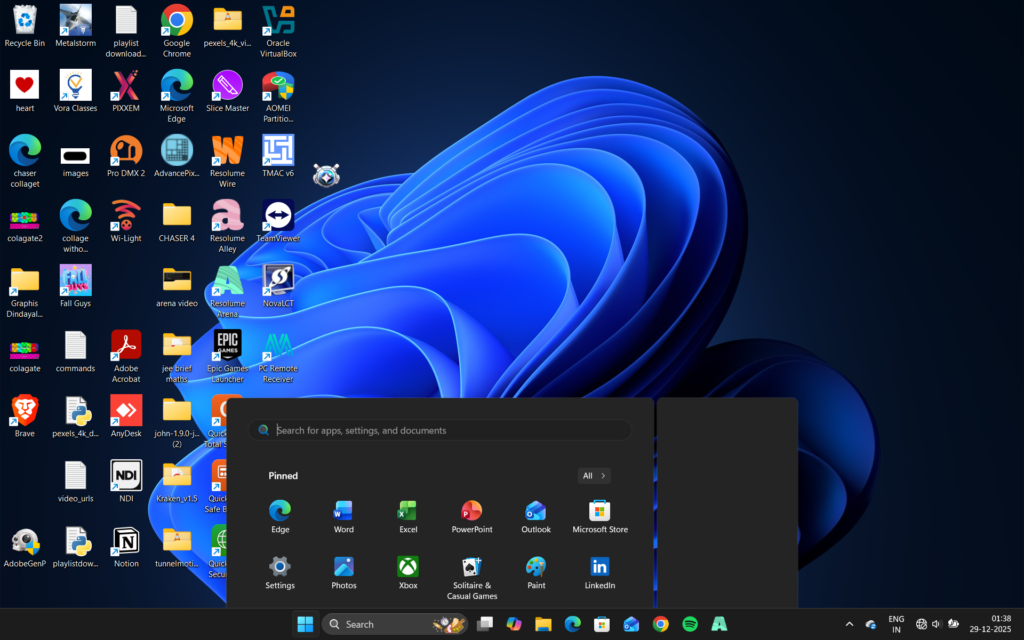
Task: Select the Vora Classes desktop shortcut
Action: tap(75, 91)
